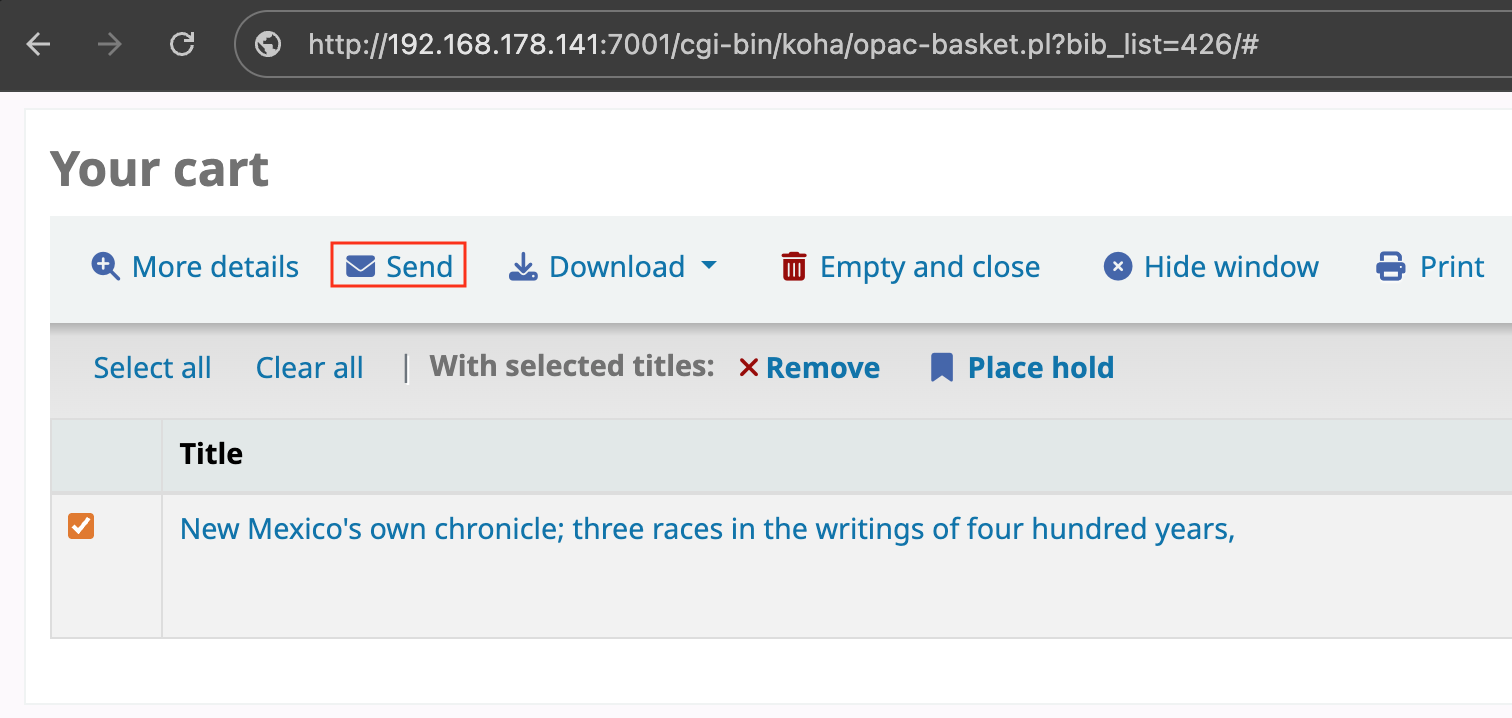Image resolution: width=1512 pixels, height=718 pixels.
Task: Click the Select all link
Action: (153, 368)
